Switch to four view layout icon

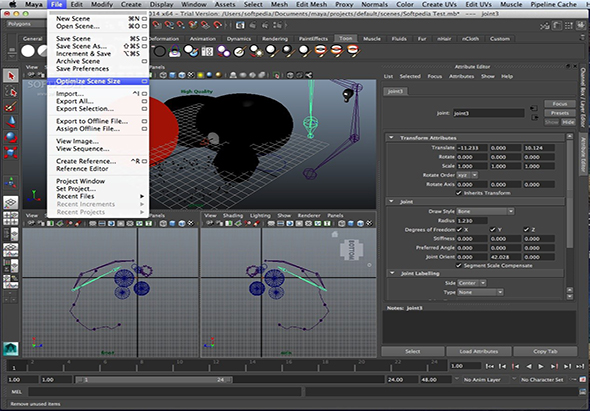(x=11, y=218)
